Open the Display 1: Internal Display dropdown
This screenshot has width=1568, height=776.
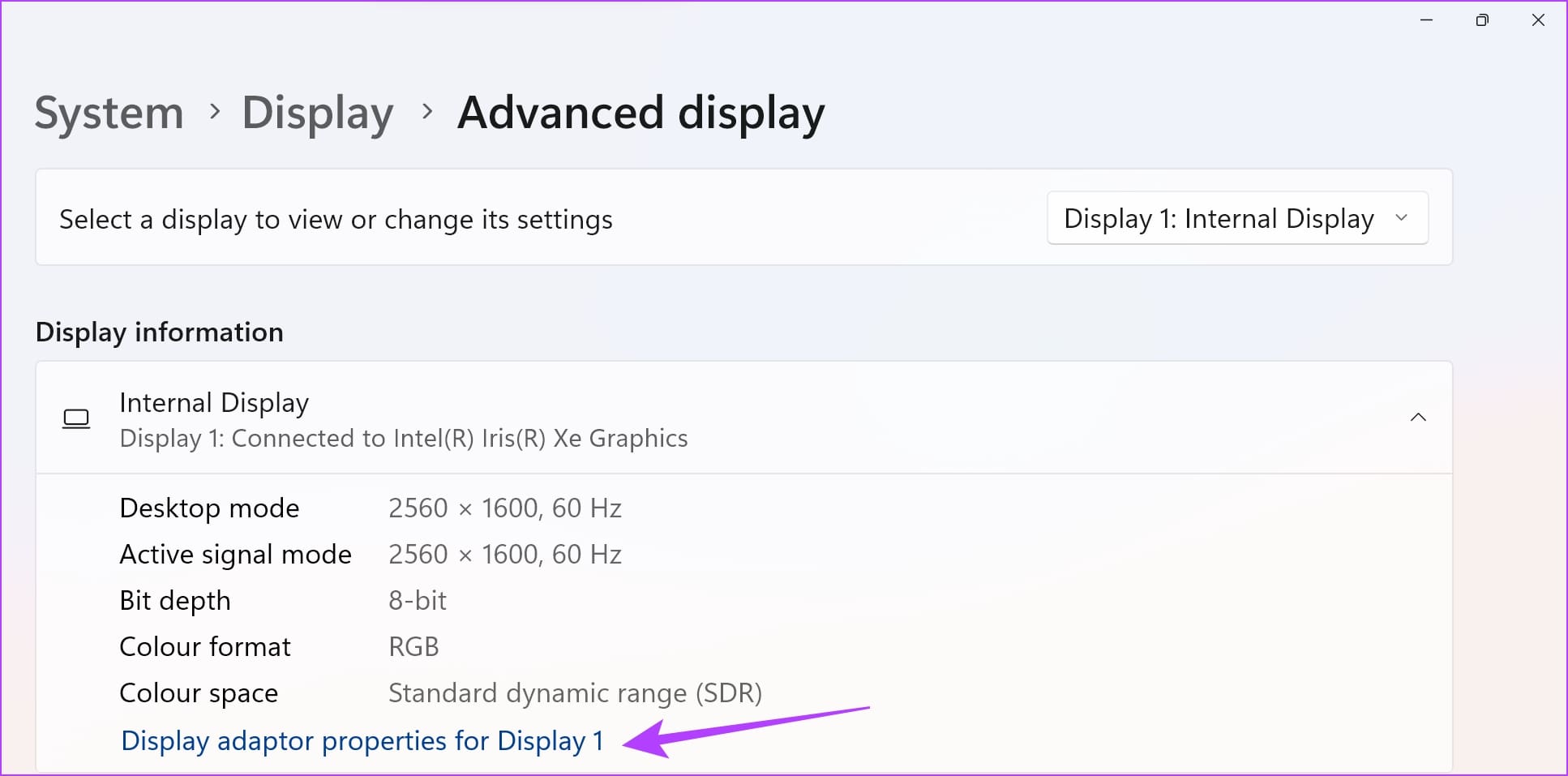(1236, 217)
